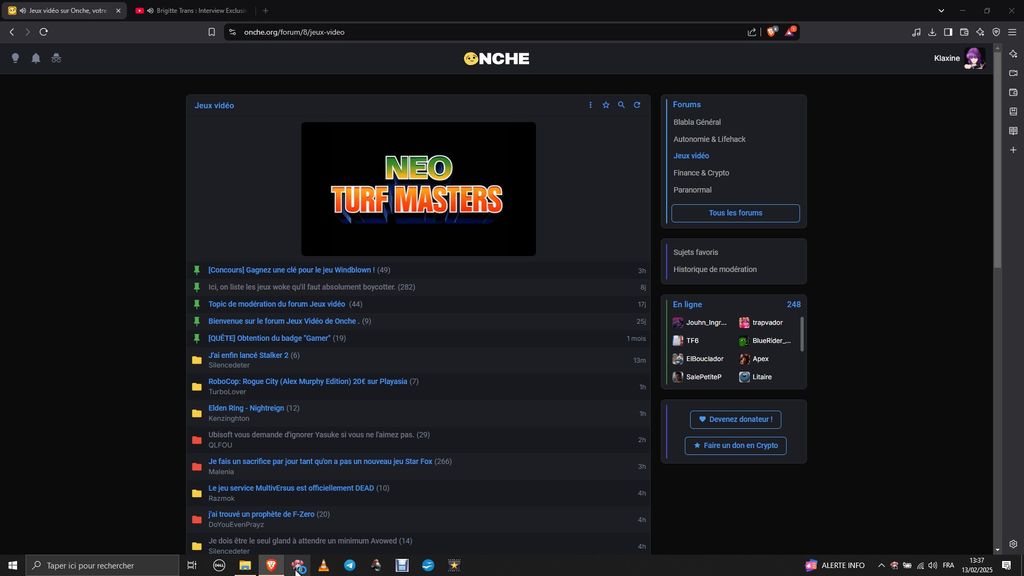Open browser downloads icon
The image size is (1024, 576).
pos(932,32)
